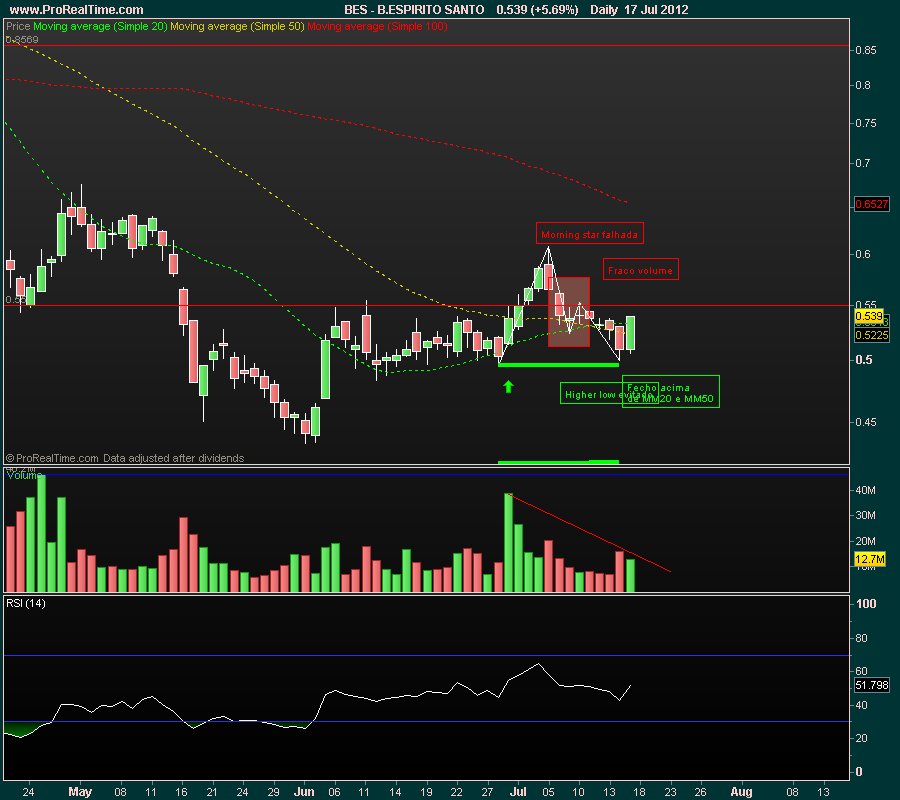Click the 30M volume axis label

[x=866, y=515]
